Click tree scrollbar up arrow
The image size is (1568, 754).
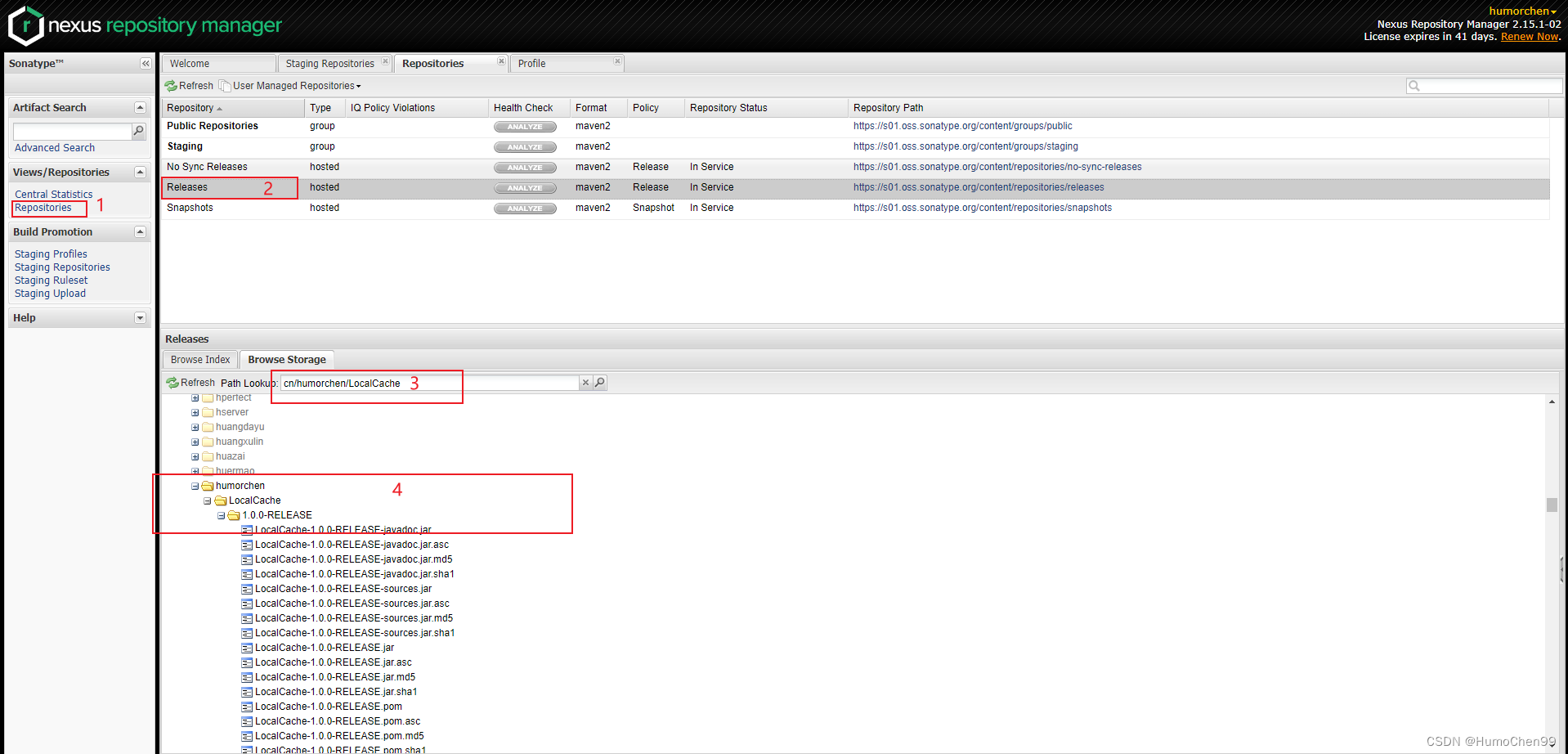pyautogui.click(x=1552, y=402)
